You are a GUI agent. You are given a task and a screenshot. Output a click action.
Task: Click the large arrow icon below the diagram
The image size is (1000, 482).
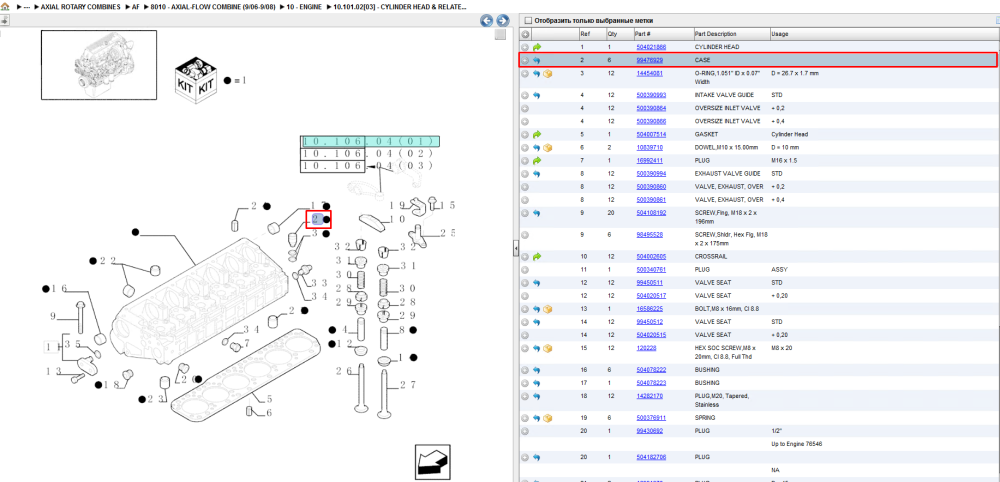point(432,463)
